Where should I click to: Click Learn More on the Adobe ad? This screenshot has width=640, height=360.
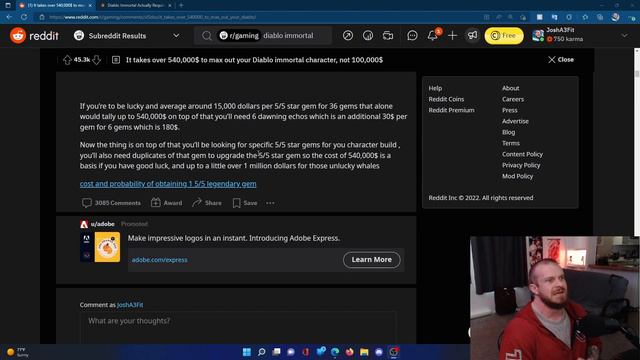(x=371, y=260)
